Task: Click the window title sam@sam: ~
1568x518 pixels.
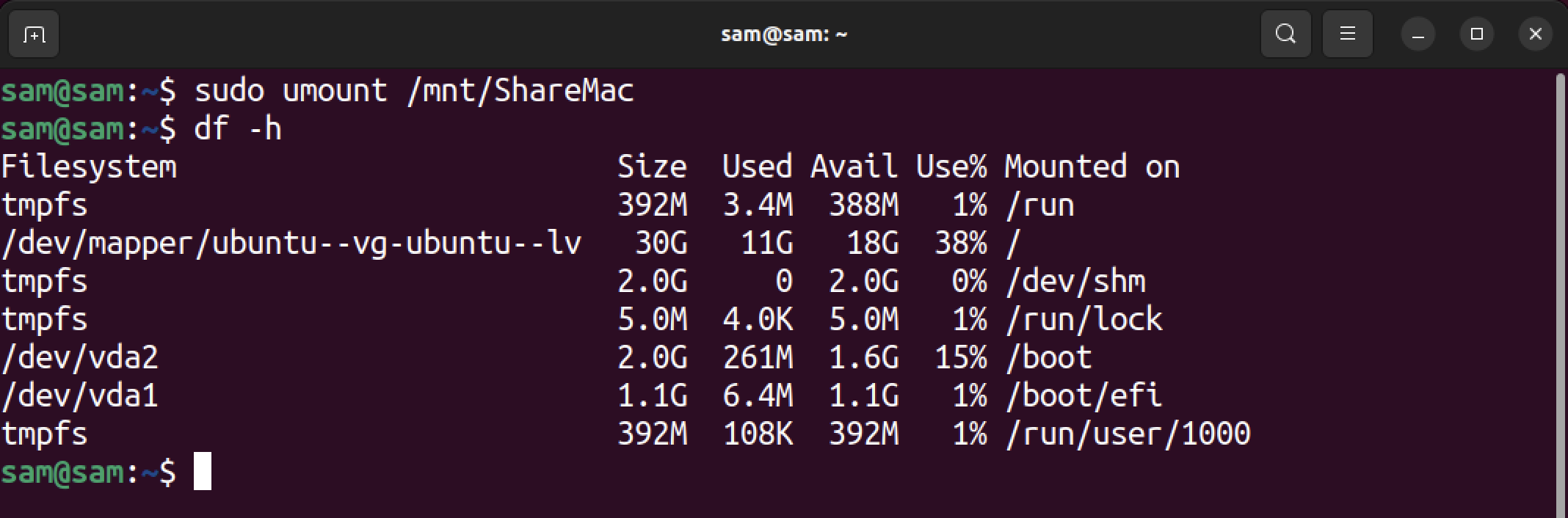Action: click(x=784, y=34)
